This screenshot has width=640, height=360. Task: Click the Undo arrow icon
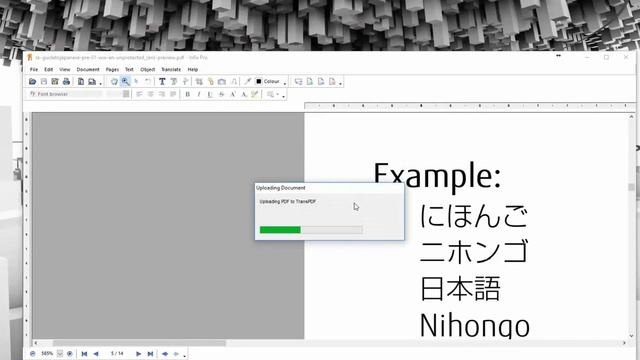148,82
